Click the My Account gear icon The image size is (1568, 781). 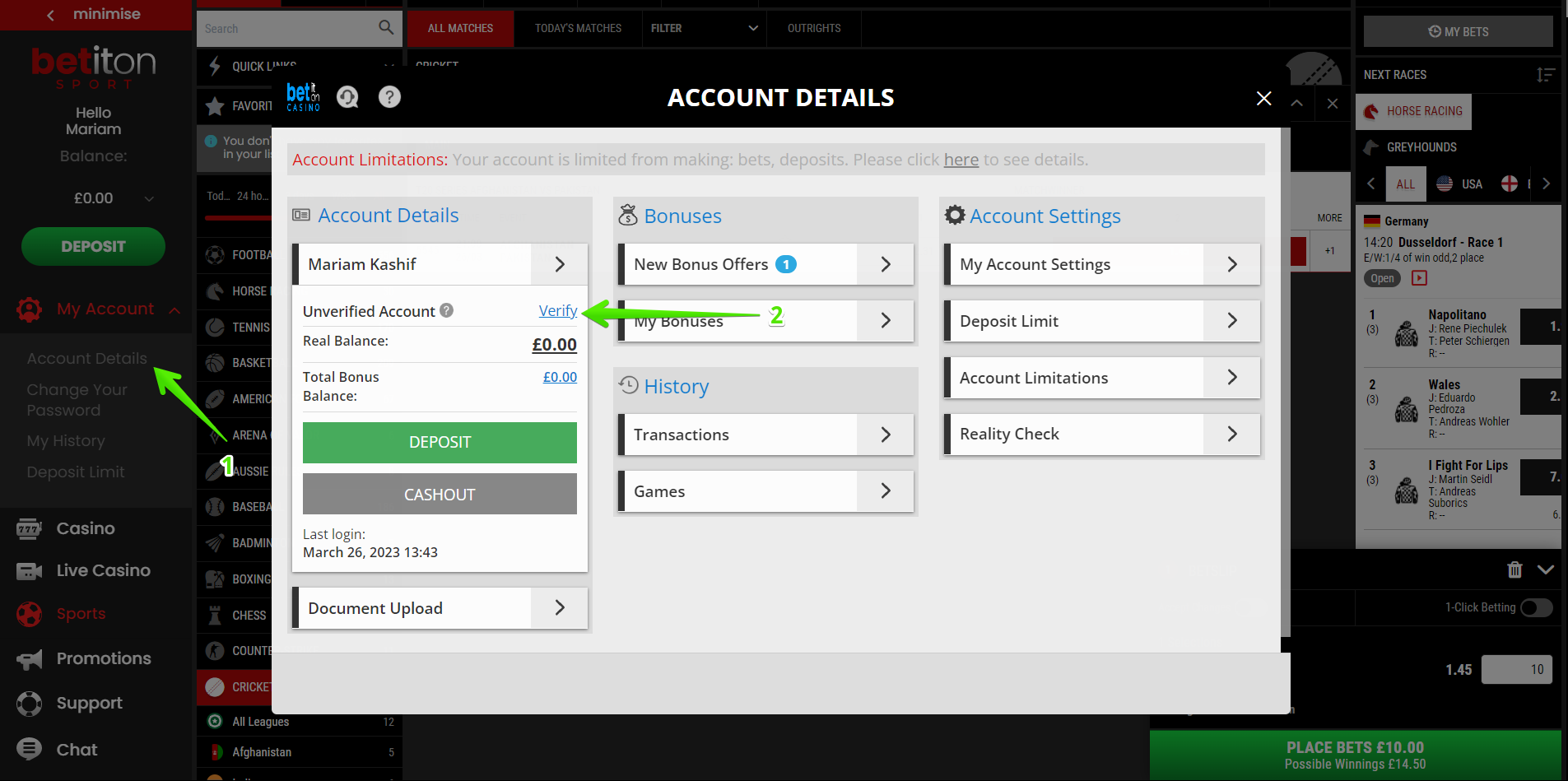pos(30,309)
